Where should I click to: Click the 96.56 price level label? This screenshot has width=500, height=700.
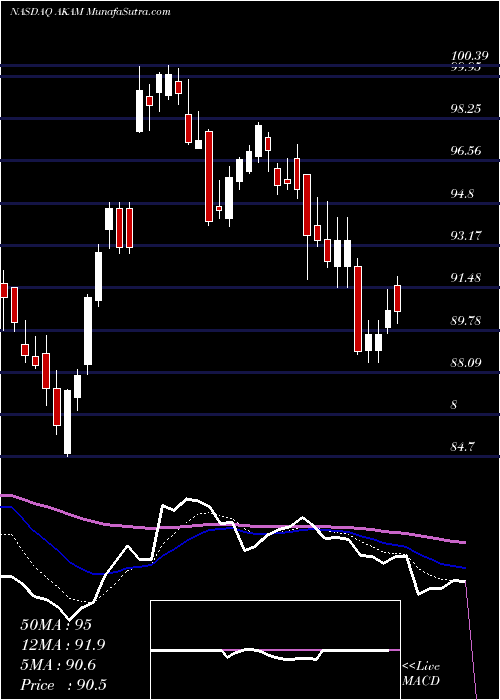coord(467,150)
